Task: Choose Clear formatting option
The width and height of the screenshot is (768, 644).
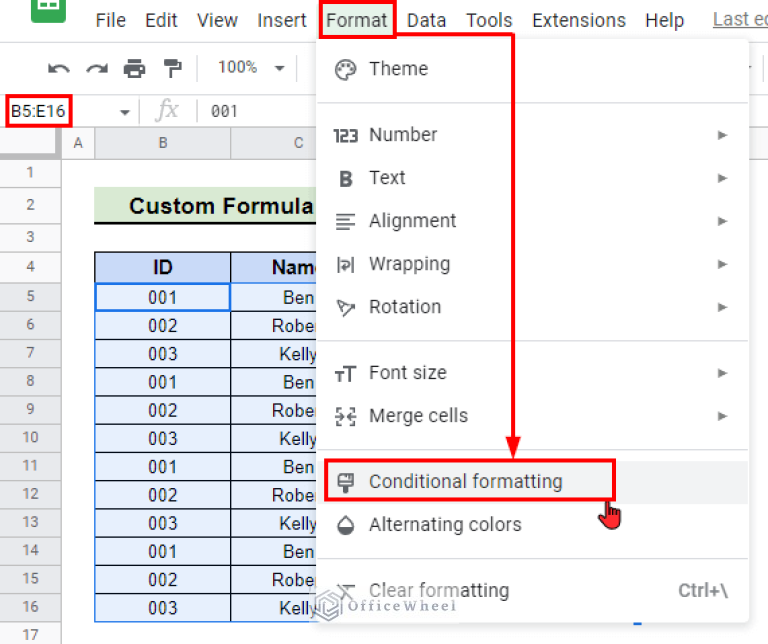Action: [x=438, y=591]
